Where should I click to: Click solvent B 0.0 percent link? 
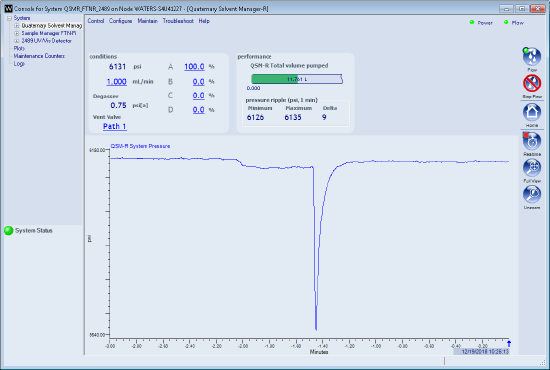pyautogui.click(x=199, y=82)
